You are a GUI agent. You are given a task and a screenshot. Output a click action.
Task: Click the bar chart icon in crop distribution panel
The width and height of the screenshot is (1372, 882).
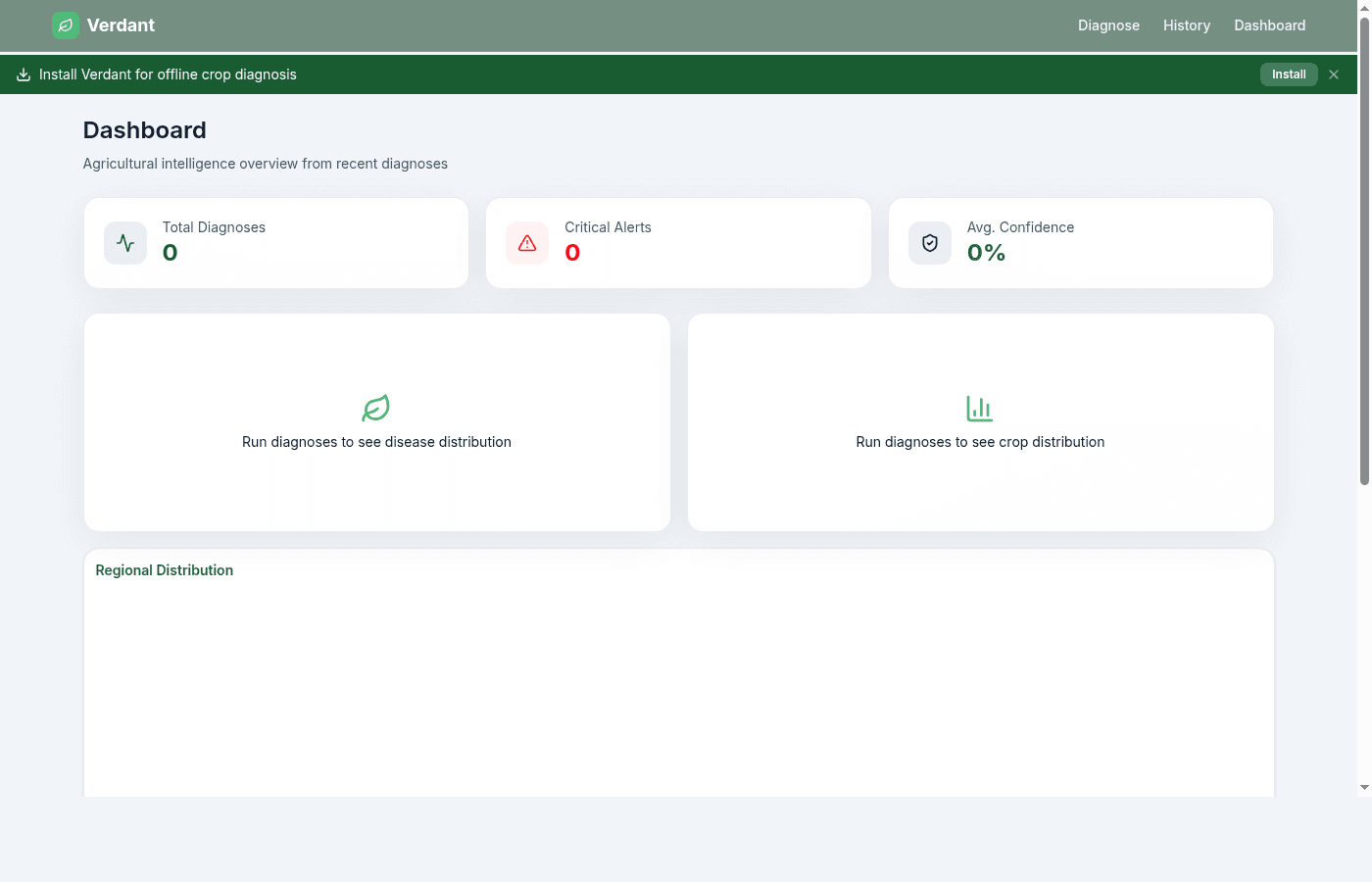click(980, 408)
